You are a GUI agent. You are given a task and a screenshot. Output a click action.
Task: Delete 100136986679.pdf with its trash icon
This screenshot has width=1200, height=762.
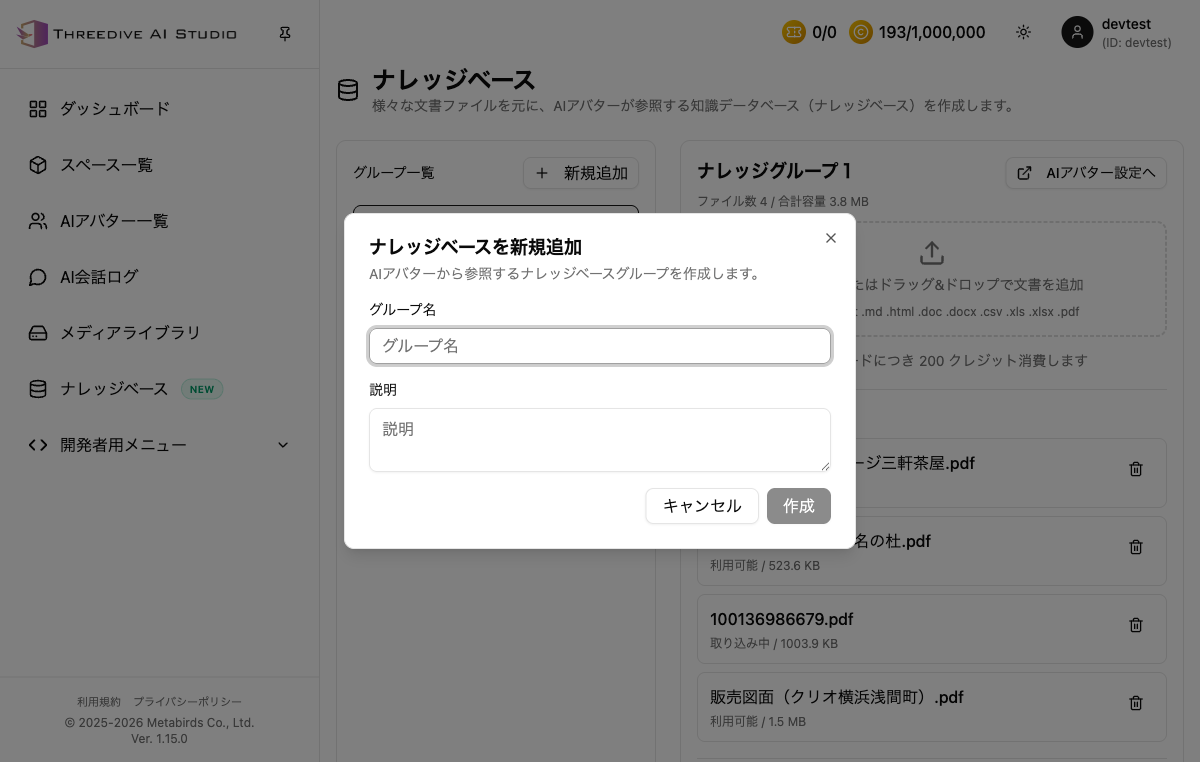(1136, 625)
